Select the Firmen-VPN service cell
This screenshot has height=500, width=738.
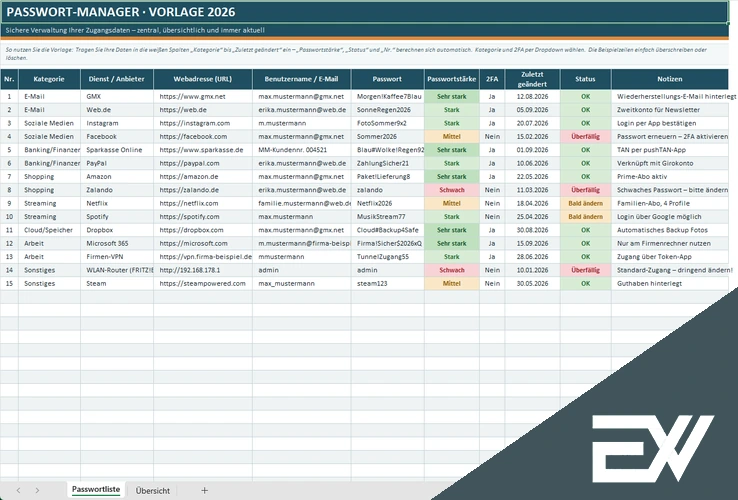point(117,257)
